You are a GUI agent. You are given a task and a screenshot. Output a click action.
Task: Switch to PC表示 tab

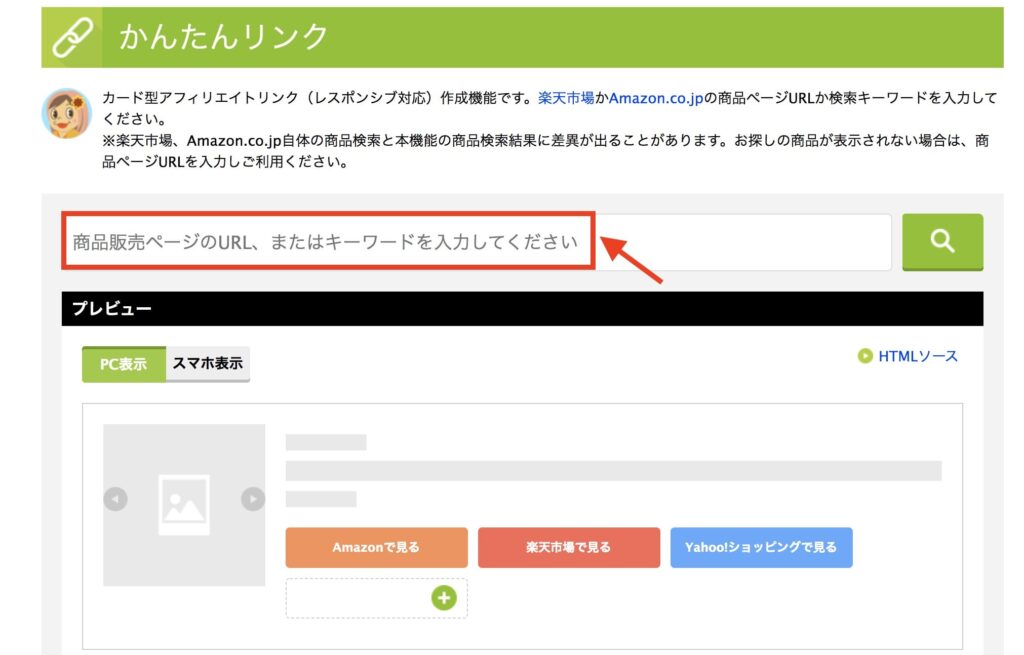pyautogui.click(x=123, y=364)
